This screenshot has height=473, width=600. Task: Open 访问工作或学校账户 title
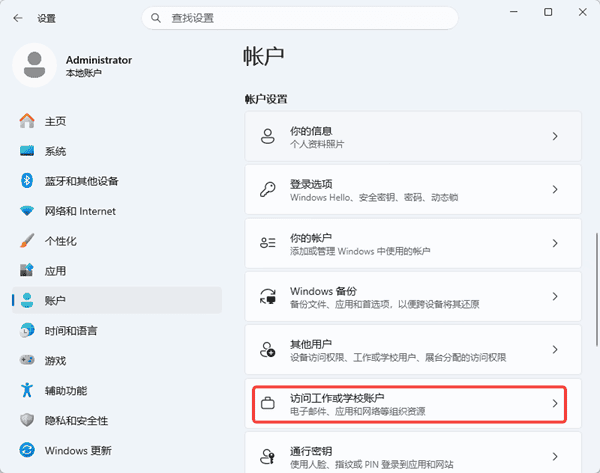pos(337,398)
